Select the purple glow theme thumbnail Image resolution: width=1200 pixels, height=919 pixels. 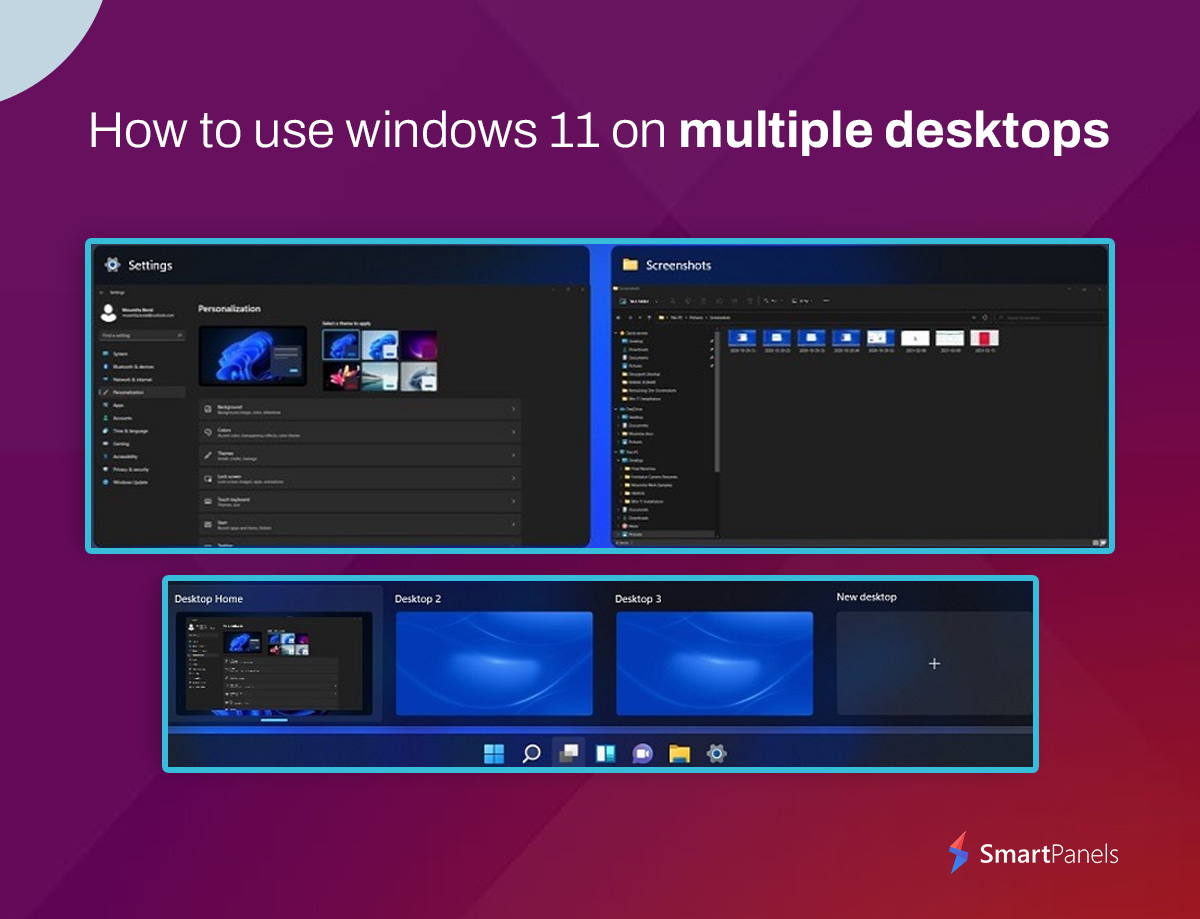(419, 345)
